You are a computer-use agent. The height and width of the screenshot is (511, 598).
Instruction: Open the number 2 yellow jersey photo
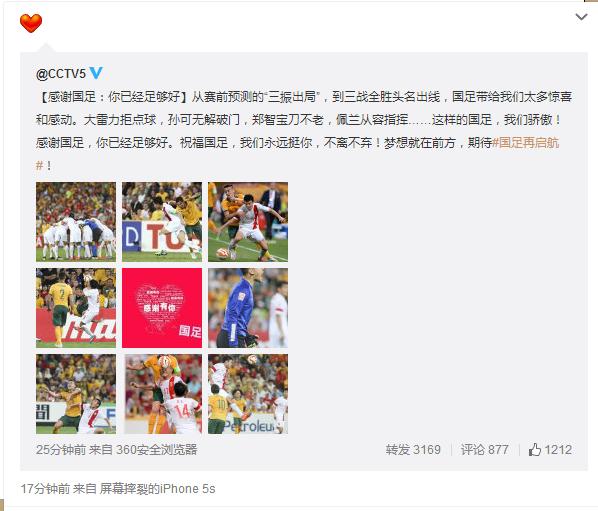pos(76,308)
